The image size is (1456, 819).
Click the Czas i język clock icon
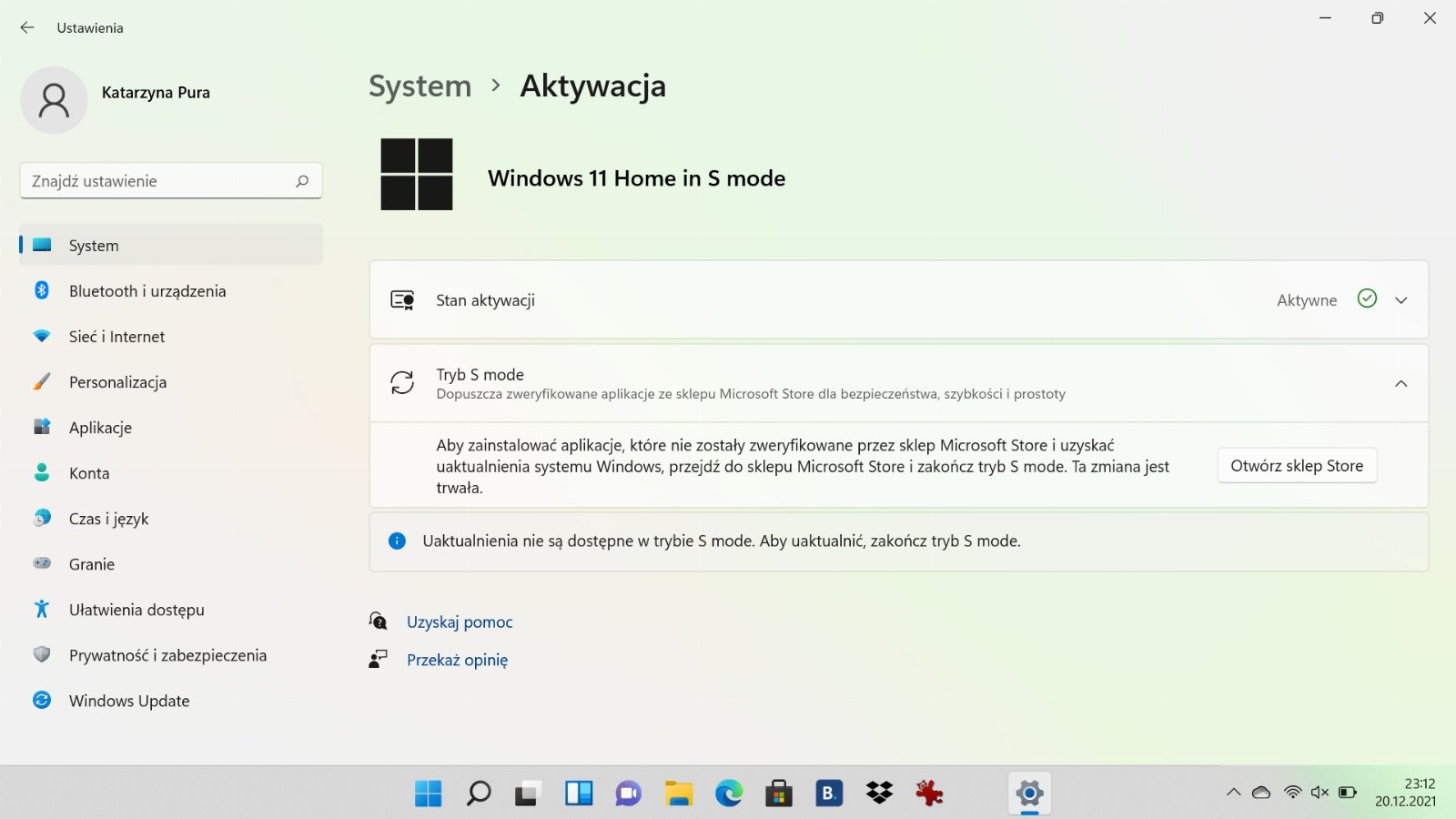(42, 518)
